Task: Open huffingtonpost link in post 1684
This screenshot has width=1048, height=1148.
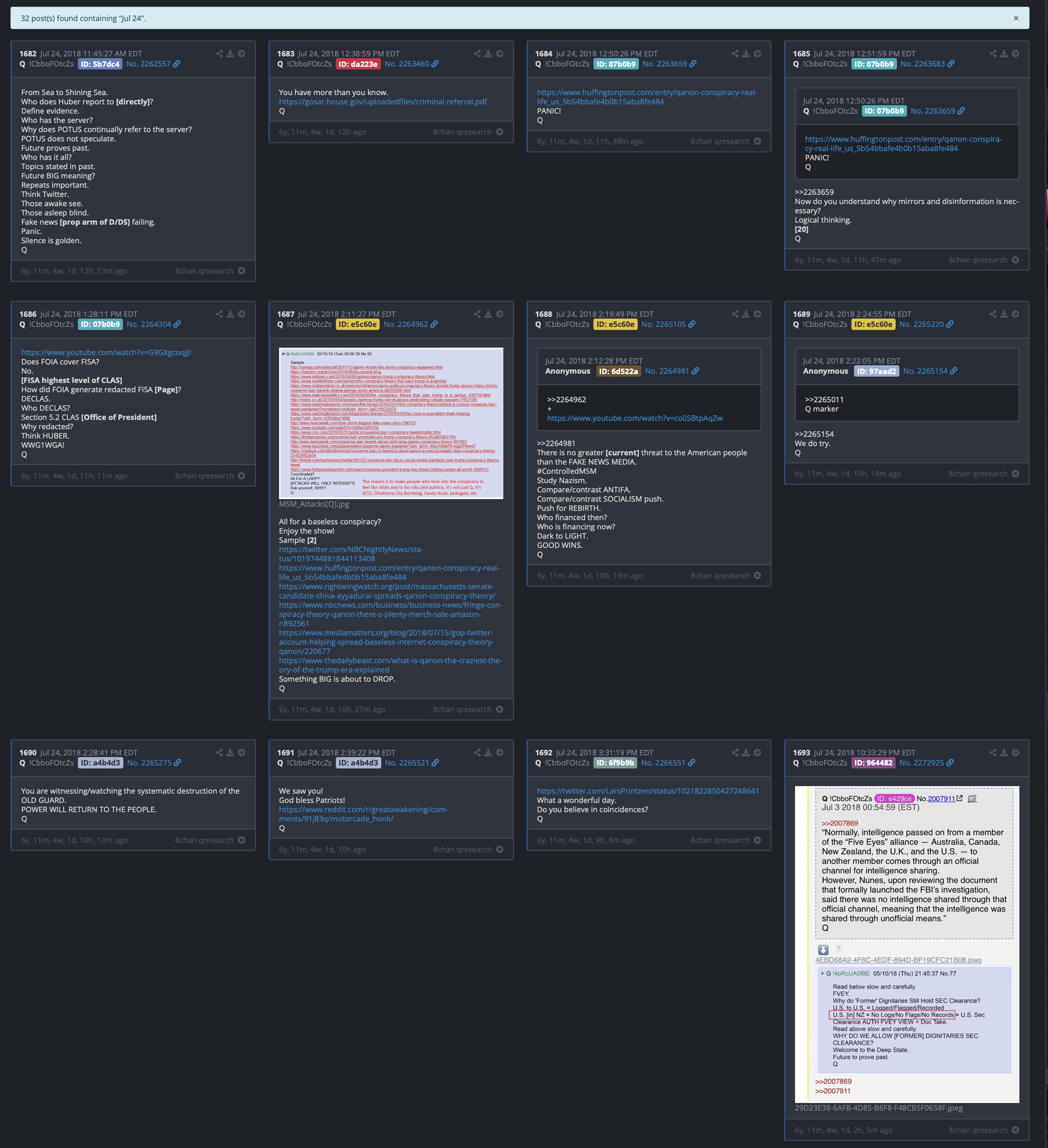Action: click(x=647, y=97)
